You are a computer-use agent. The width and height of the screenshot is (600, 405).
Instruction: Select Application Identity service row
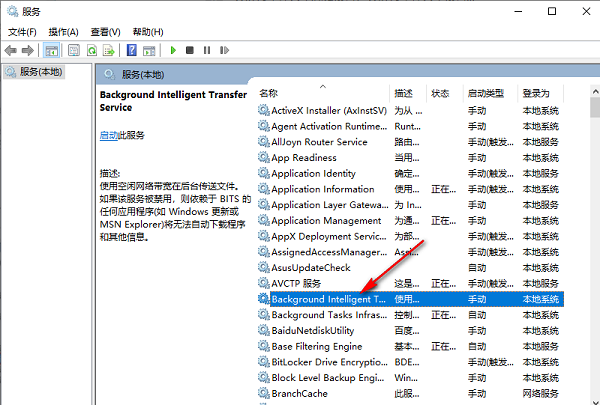tap(410, 173)
